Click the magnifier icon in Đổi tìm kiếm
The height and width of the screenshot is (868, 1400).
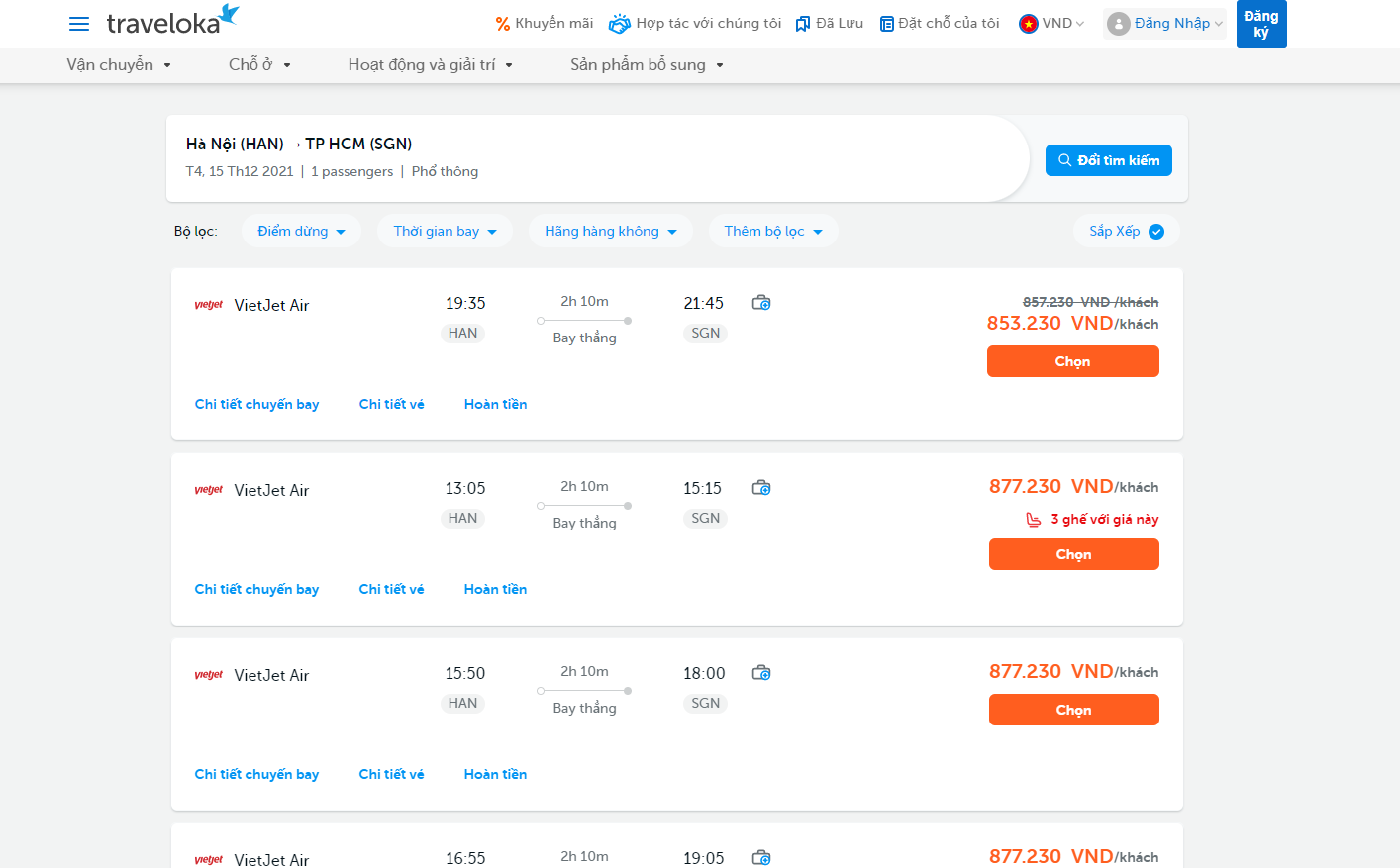[x=1065, y=160]
